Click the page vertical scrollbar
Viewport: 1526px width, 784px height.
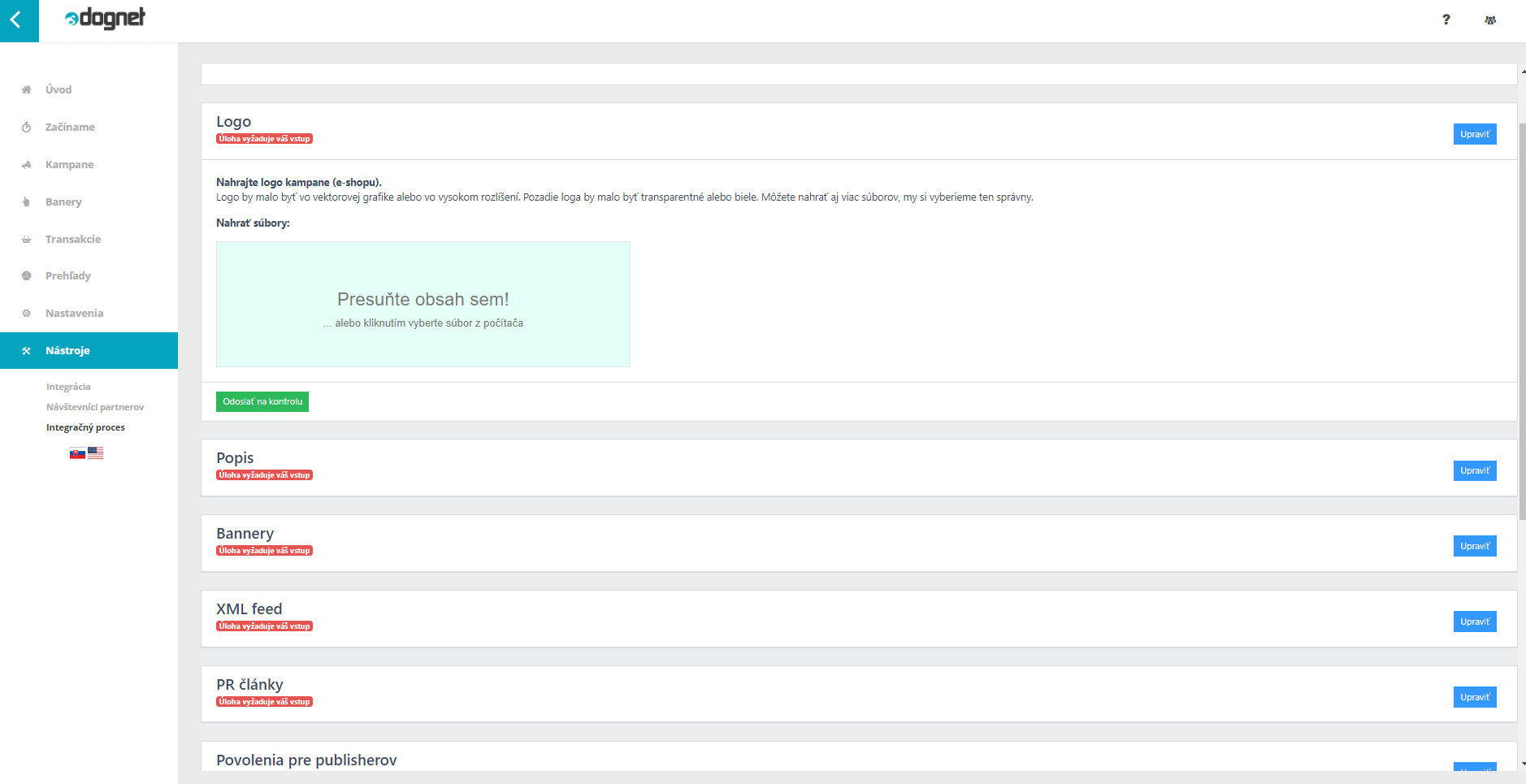pyautogui.click(x=1522, y=325)
